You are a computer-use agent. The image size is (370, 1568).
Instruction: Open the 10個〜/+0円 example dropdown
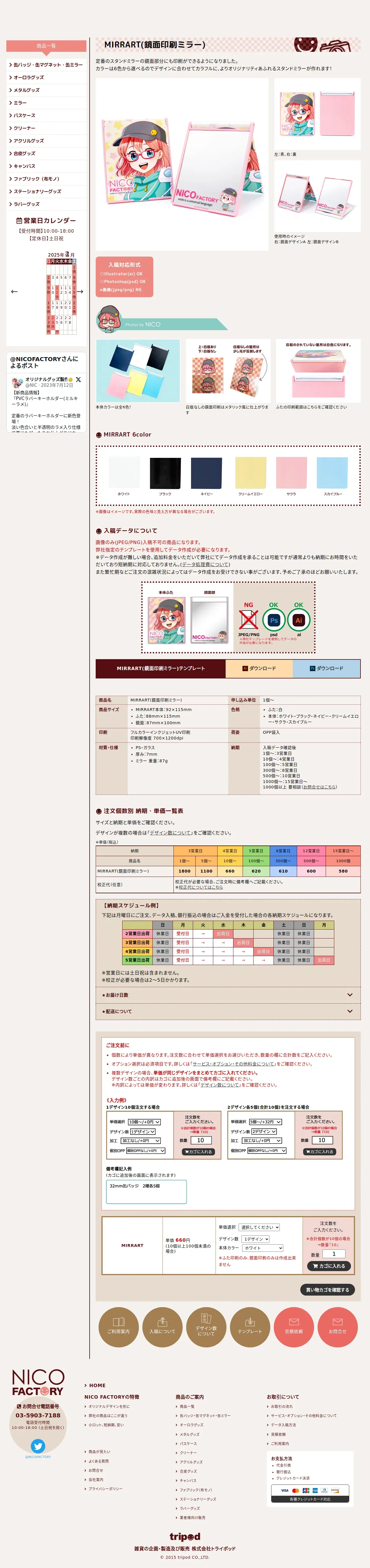(x=144, y=1122)
